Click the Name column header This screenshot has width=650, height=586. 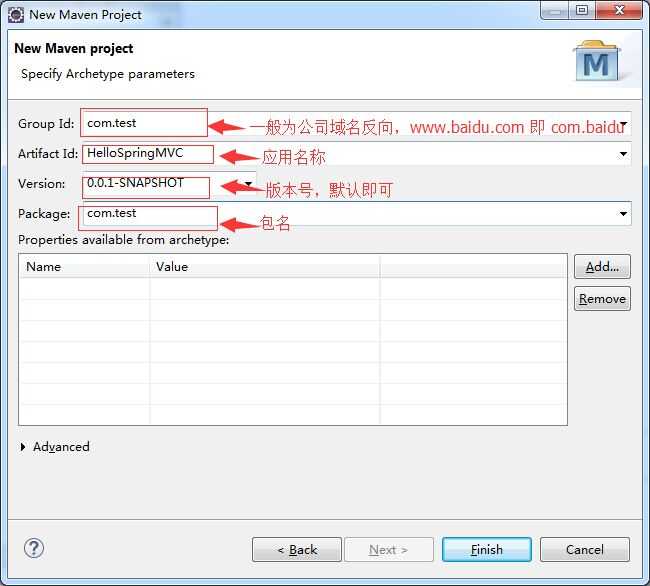[x=84, y=266]
